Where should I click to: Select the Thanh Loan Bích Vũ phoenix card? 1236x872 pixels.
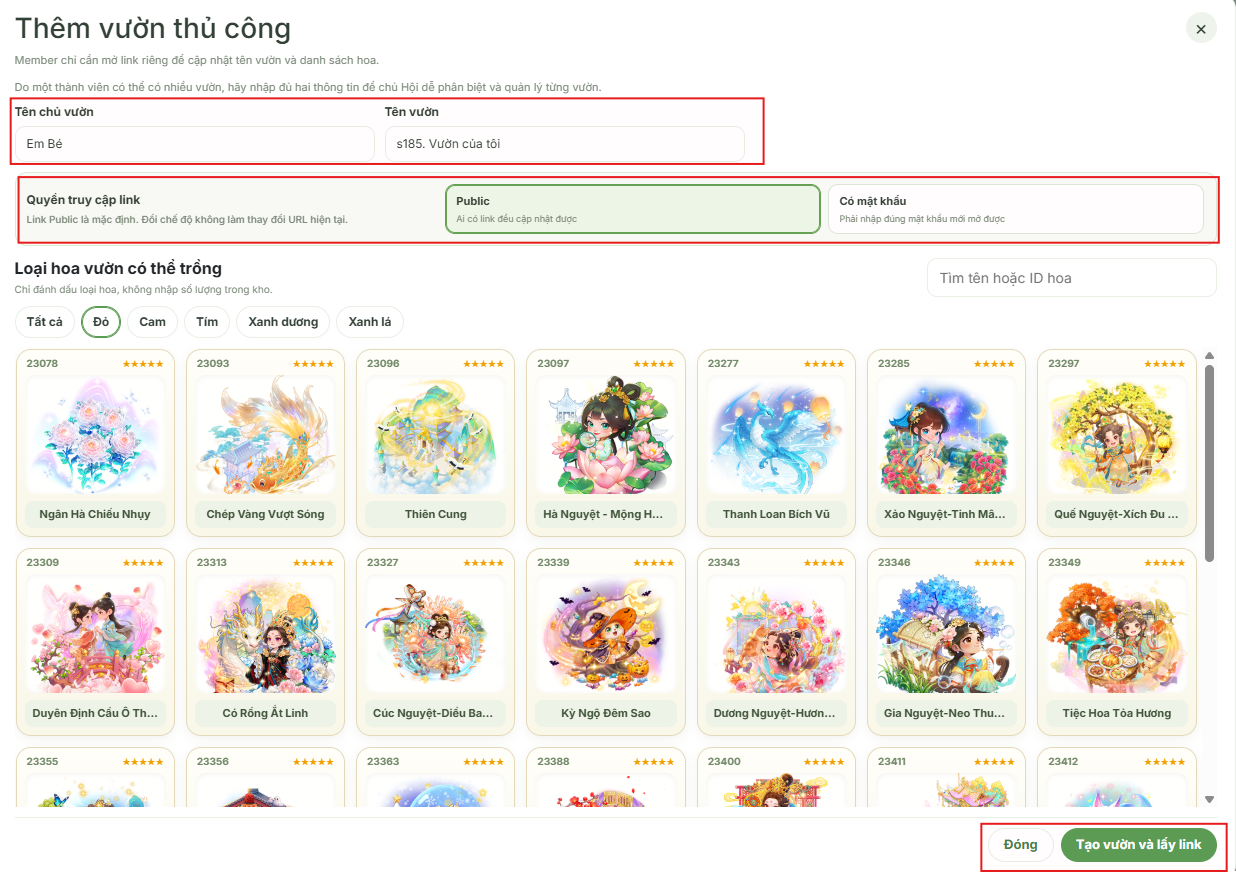776,443
